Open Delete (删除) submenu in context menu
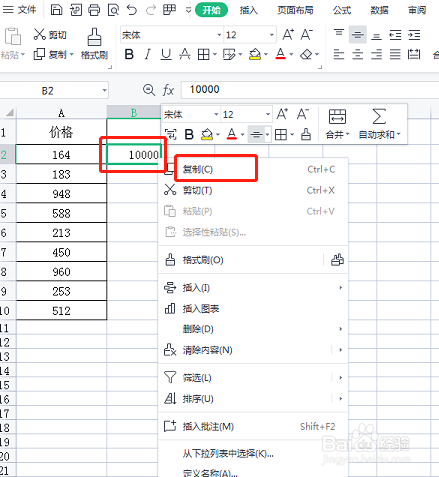 tap(253, 329)
